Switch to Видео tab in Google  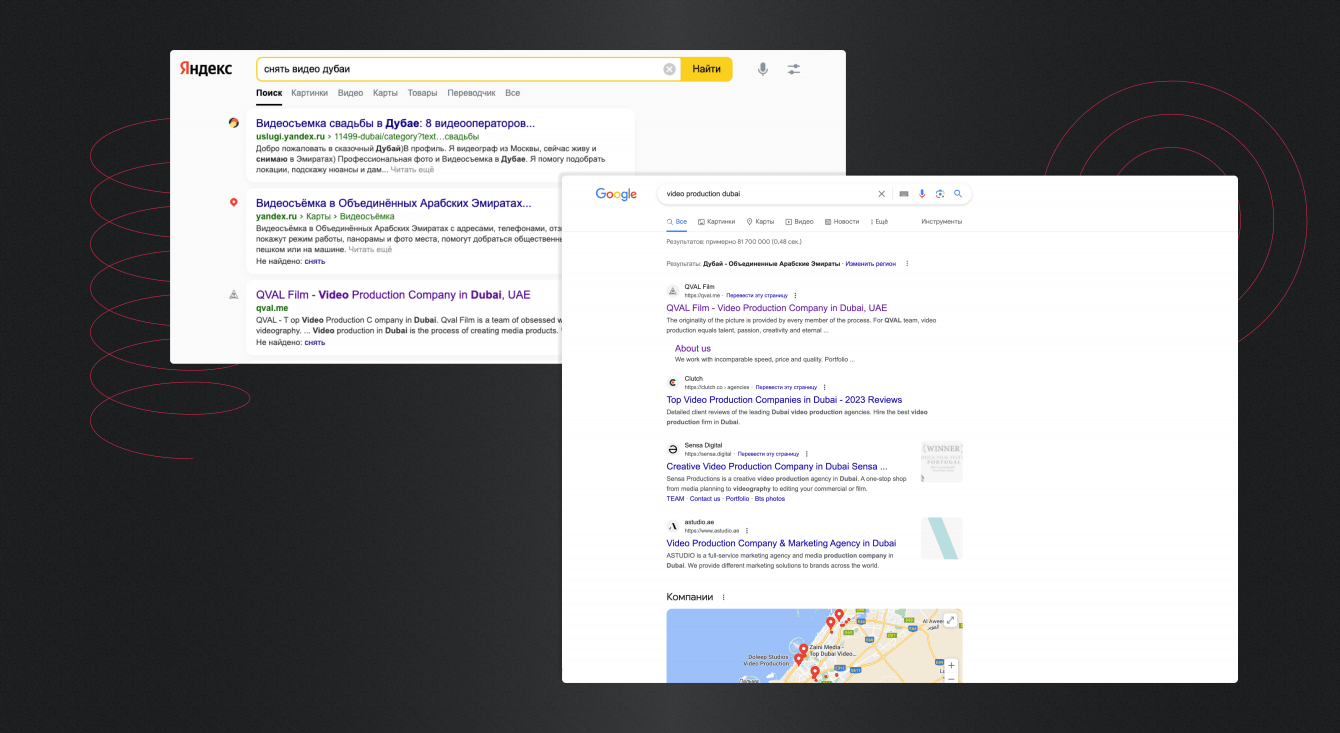[x=800, y=221]
